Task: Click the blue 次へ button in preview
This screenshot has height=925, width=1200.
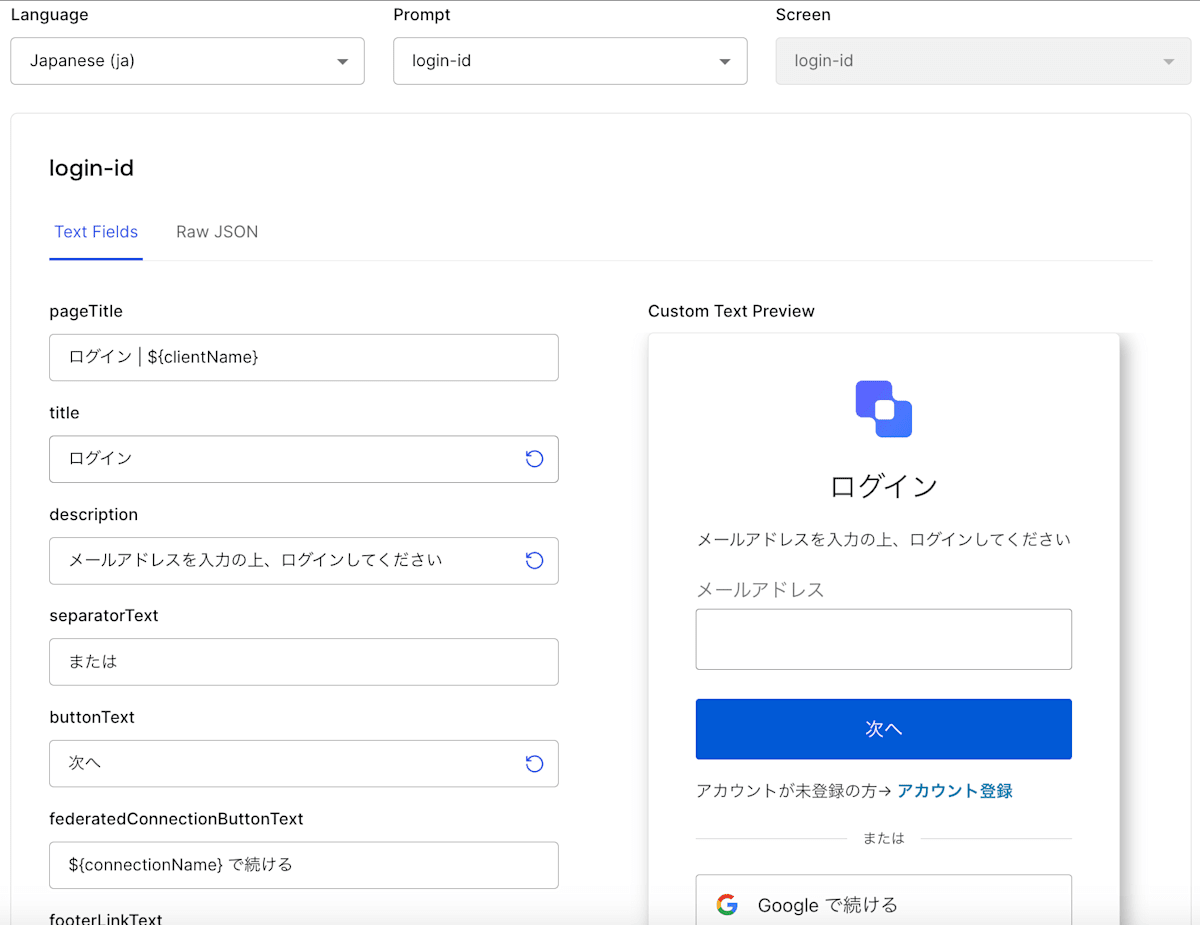Action: 884,729
